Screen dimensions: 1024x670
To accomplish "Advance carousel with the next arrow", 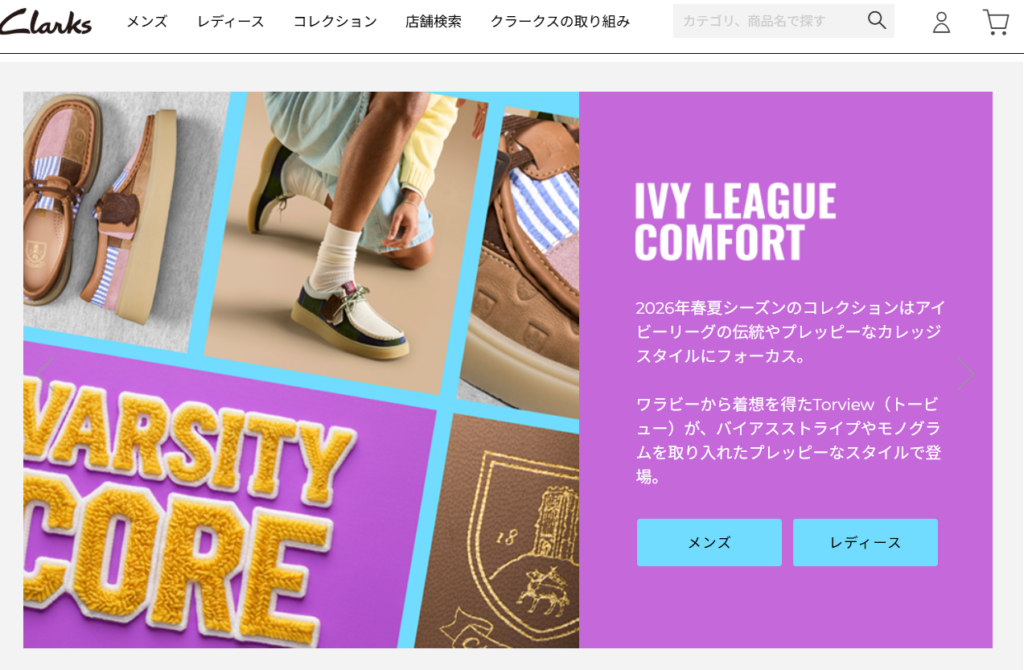I will point(965,374).
